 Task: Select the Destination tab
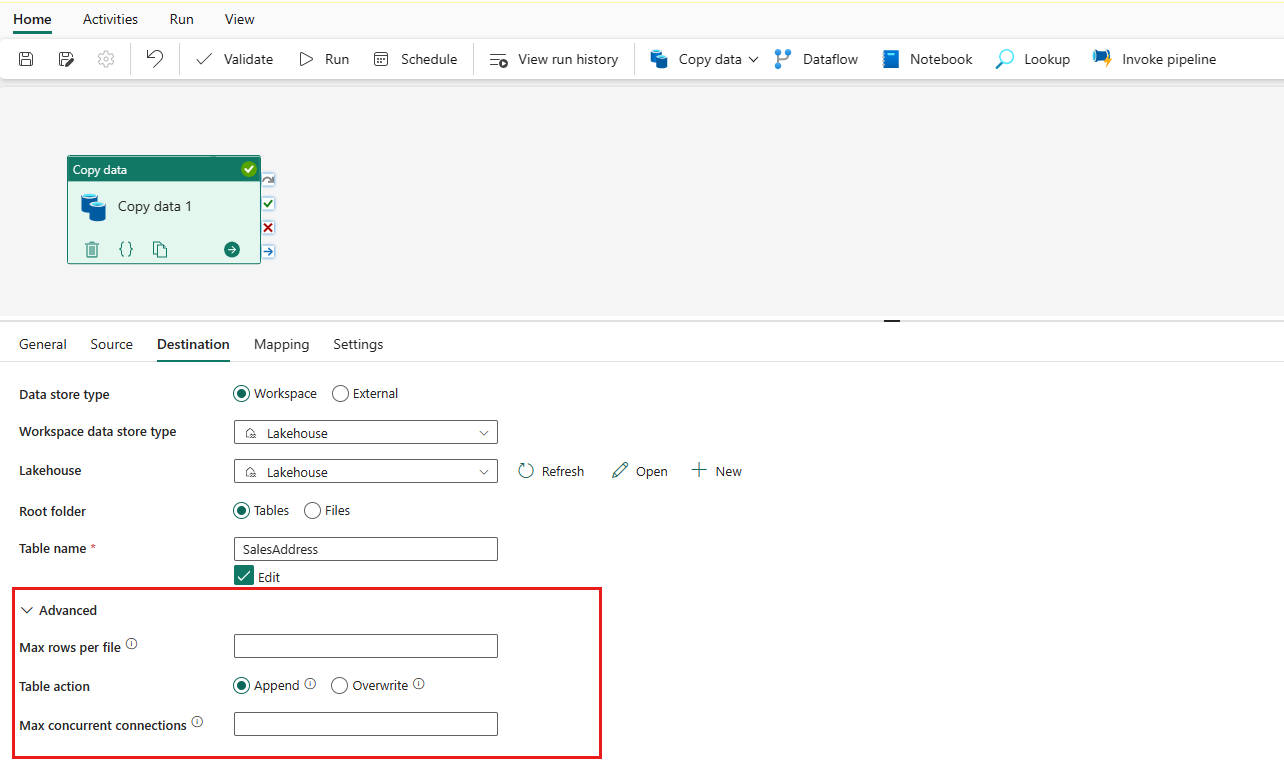tap(193, 344)
